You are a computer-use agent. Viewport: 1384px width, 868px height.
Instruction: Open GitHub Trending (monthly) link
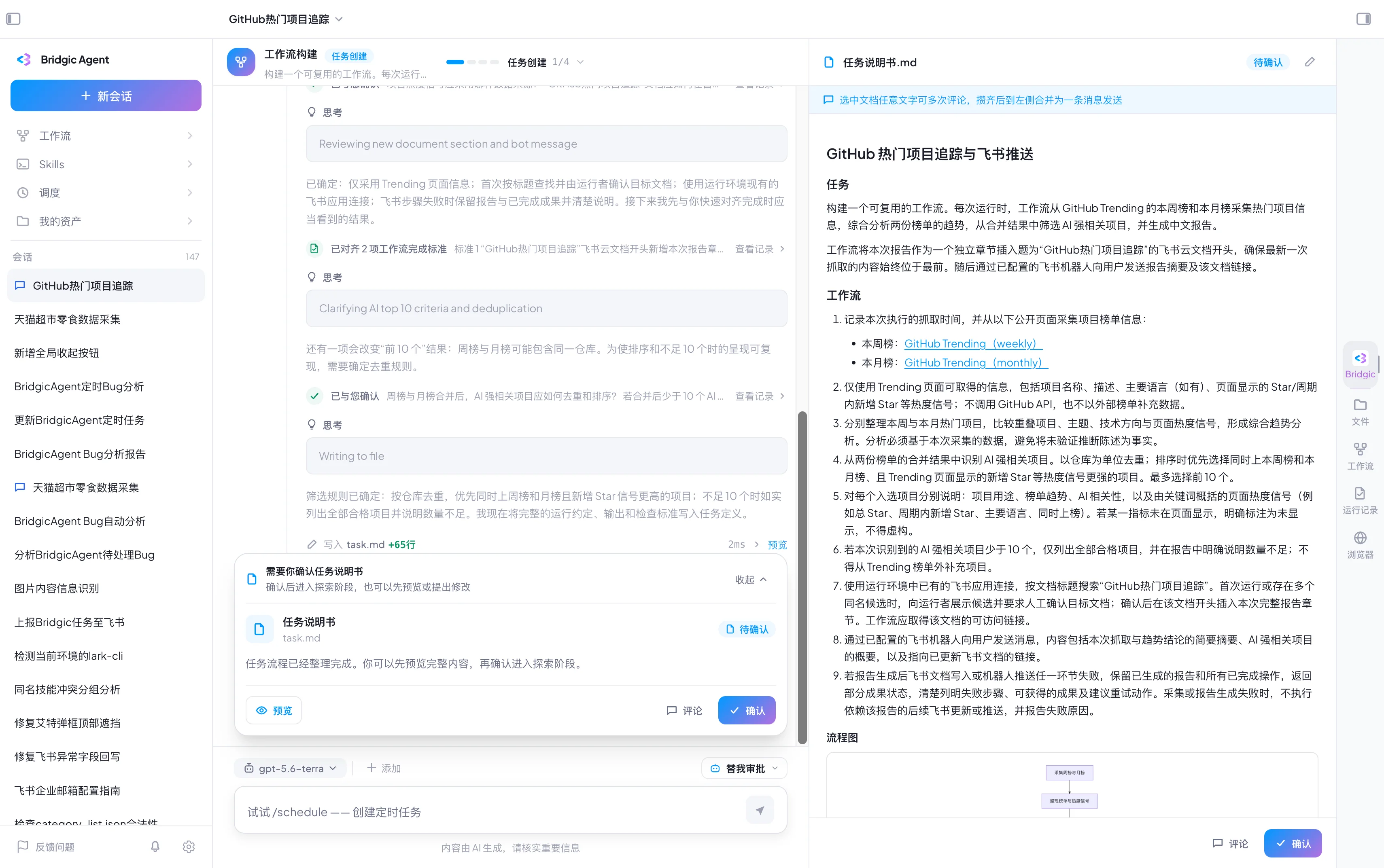coord(976,362)
